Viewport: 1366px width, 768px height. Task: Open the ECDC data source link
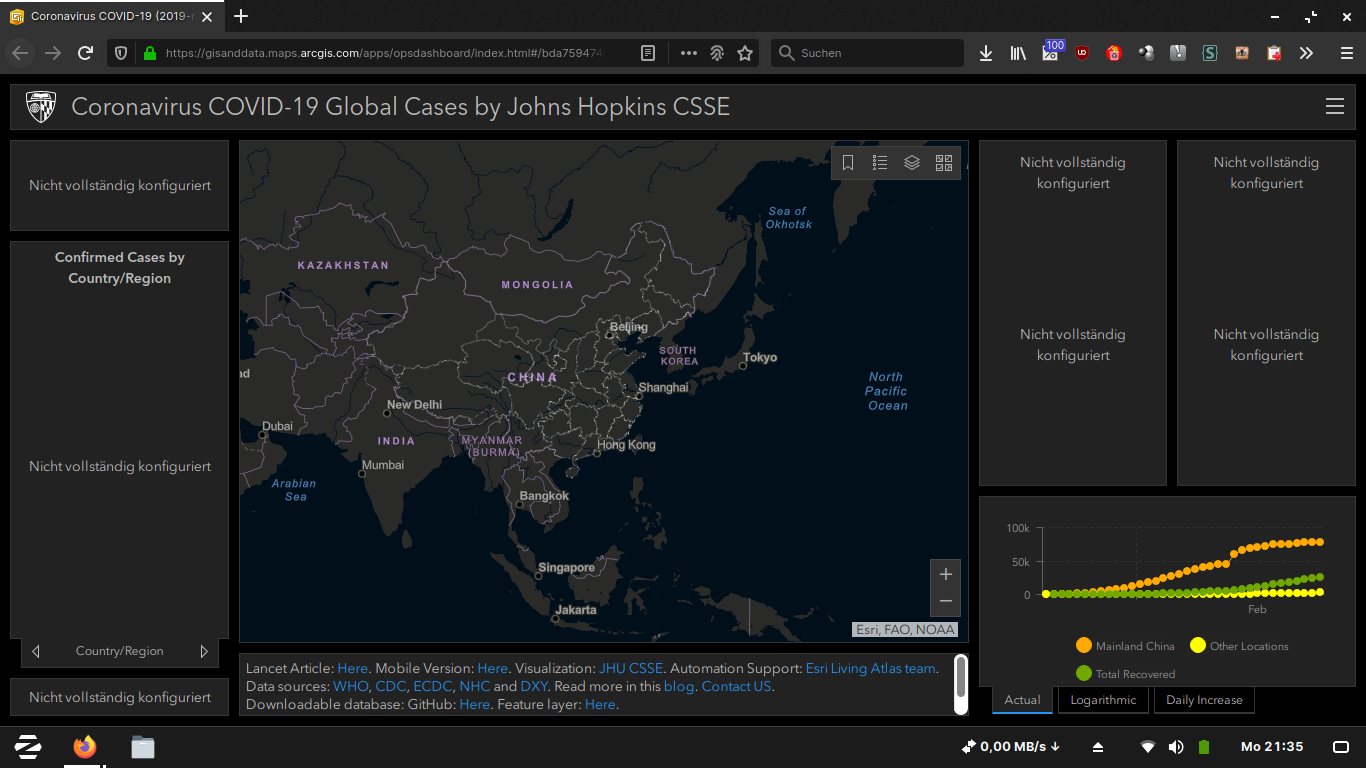click(x=433, y=686)
